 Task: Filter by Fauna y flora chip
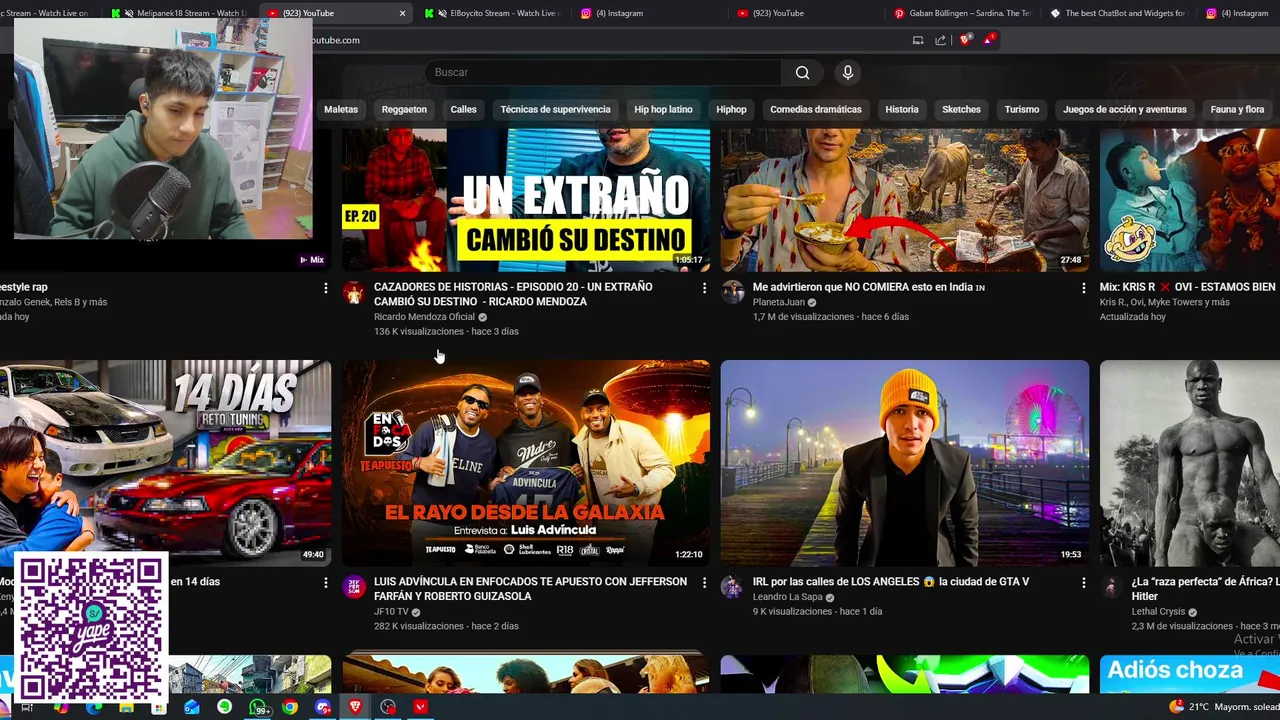[1237, 109]
